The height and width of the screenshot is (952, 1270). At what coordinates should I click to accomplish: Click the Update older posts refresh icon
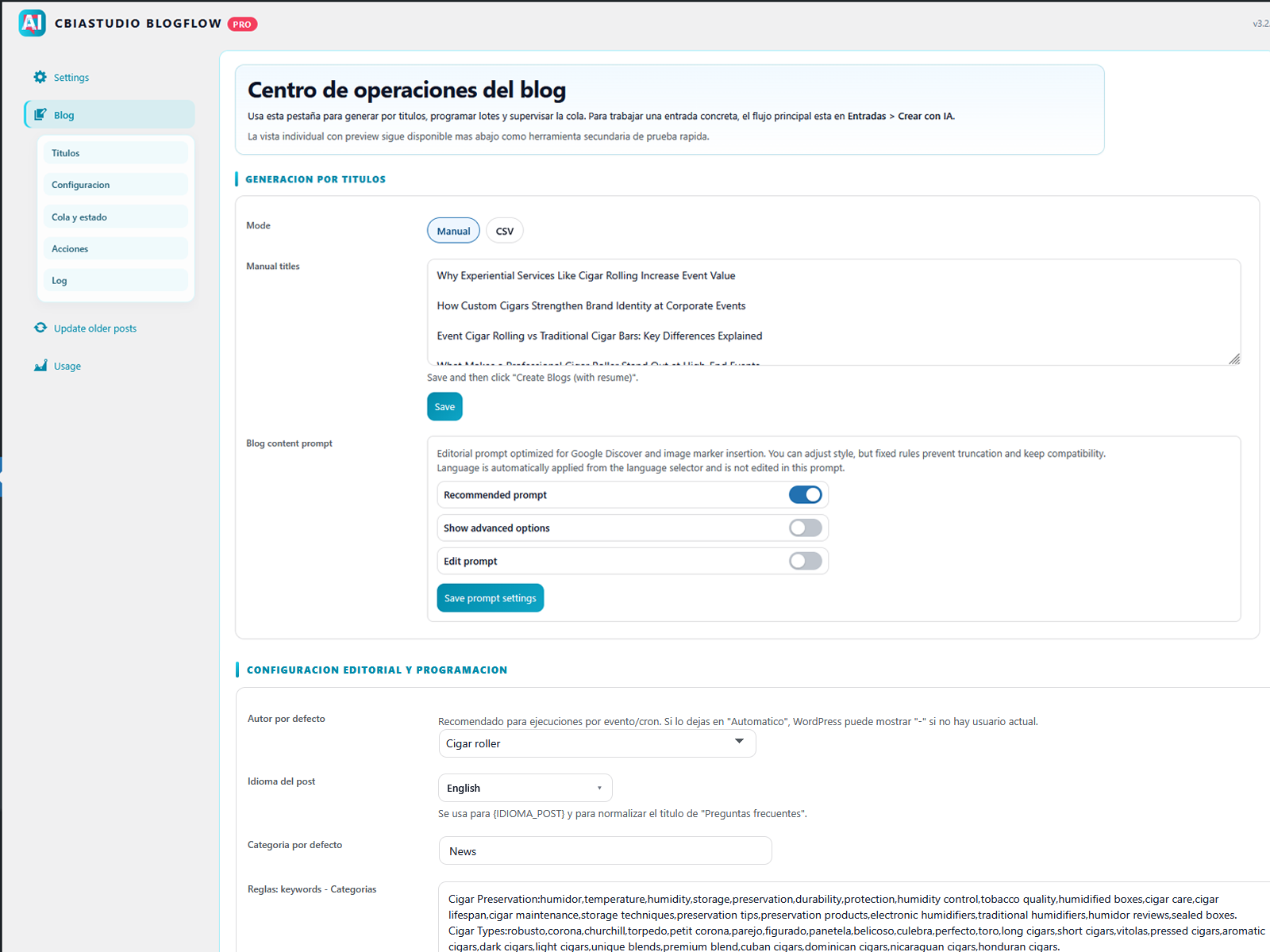(40, 328)
